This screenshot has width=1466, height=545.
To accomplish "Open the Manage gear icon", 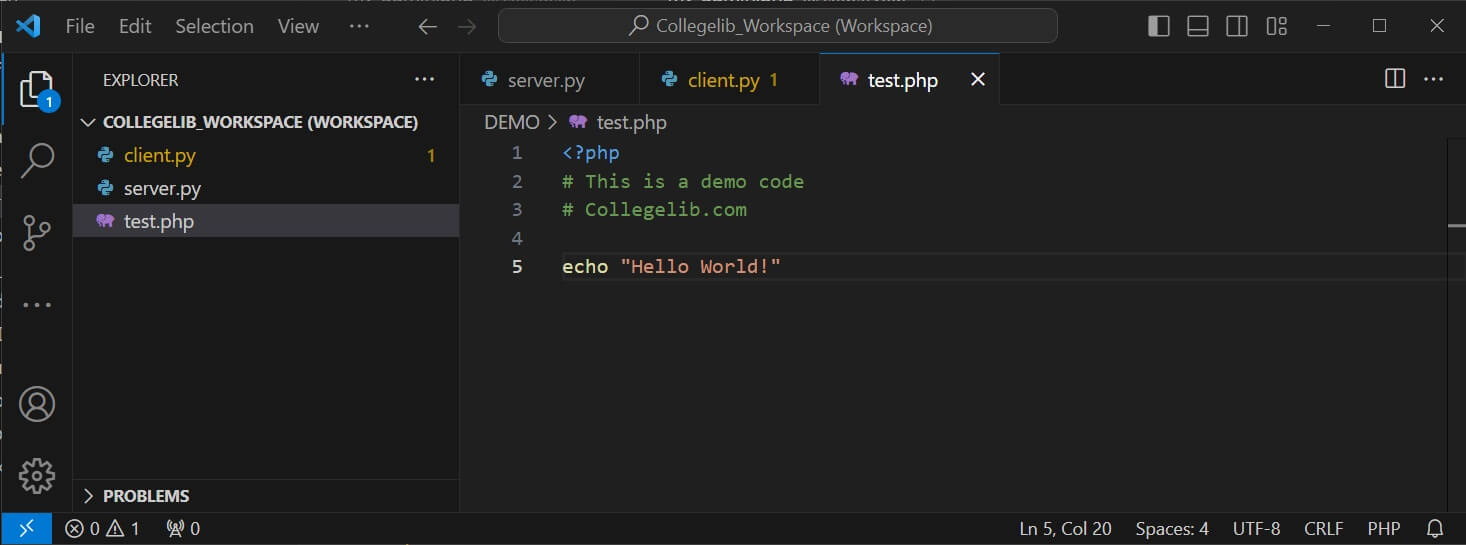I will tap(37, 476).
